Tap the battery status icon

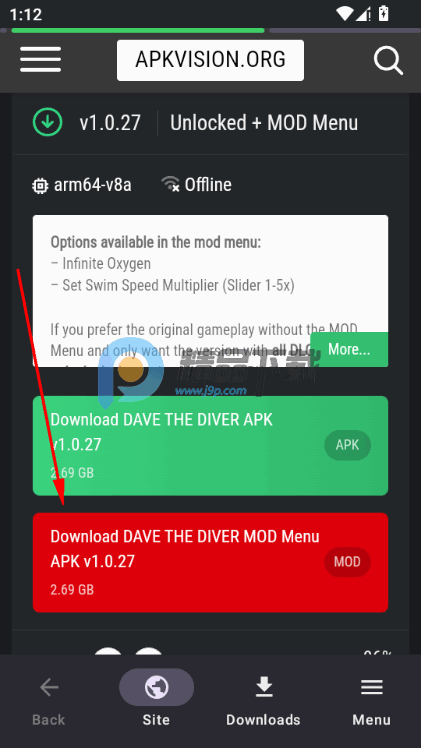(383, 13)
